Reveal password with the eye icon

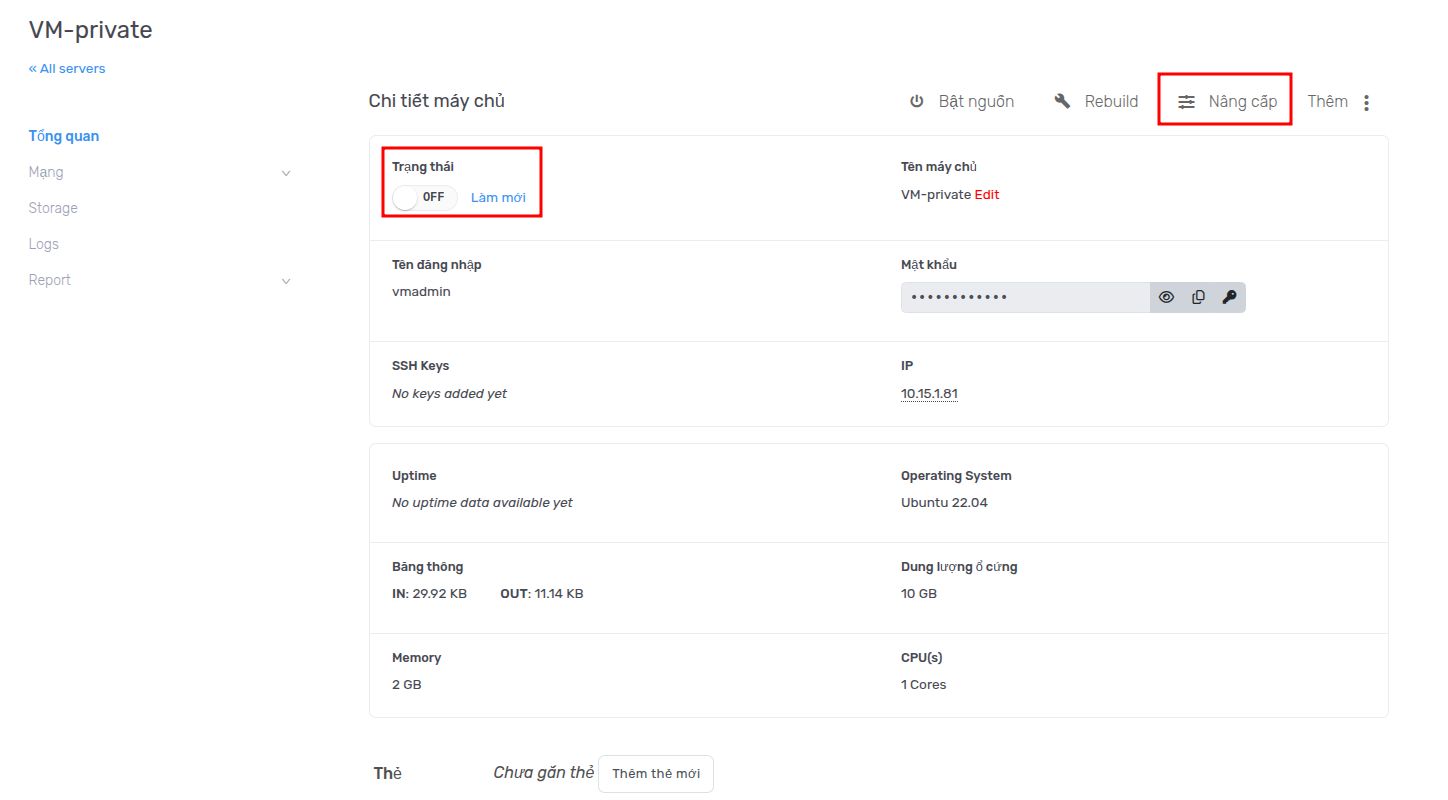pyautogui.click(x=1166, y=297)
